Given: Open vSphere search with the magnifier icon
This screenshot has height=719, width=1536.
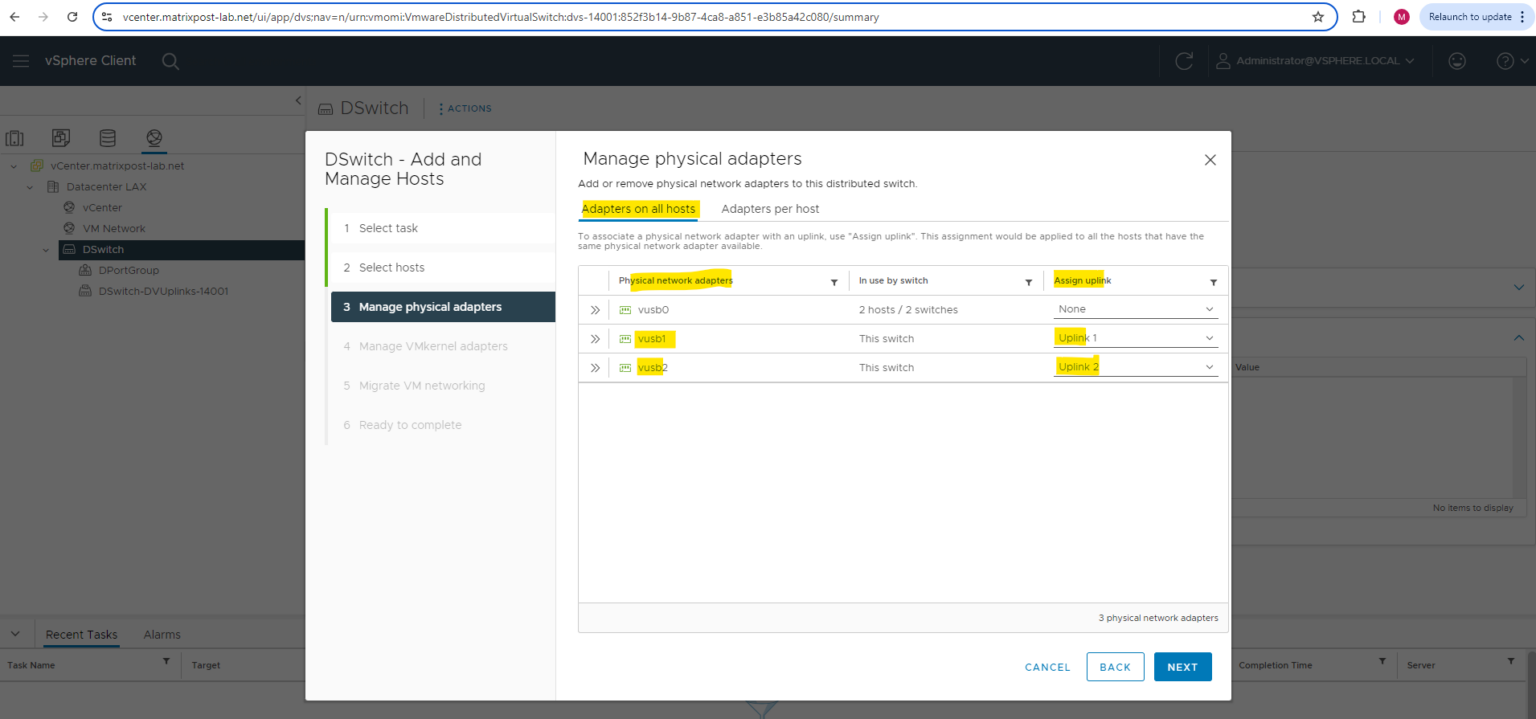Looking at the screenshot, I should (170, 61).
